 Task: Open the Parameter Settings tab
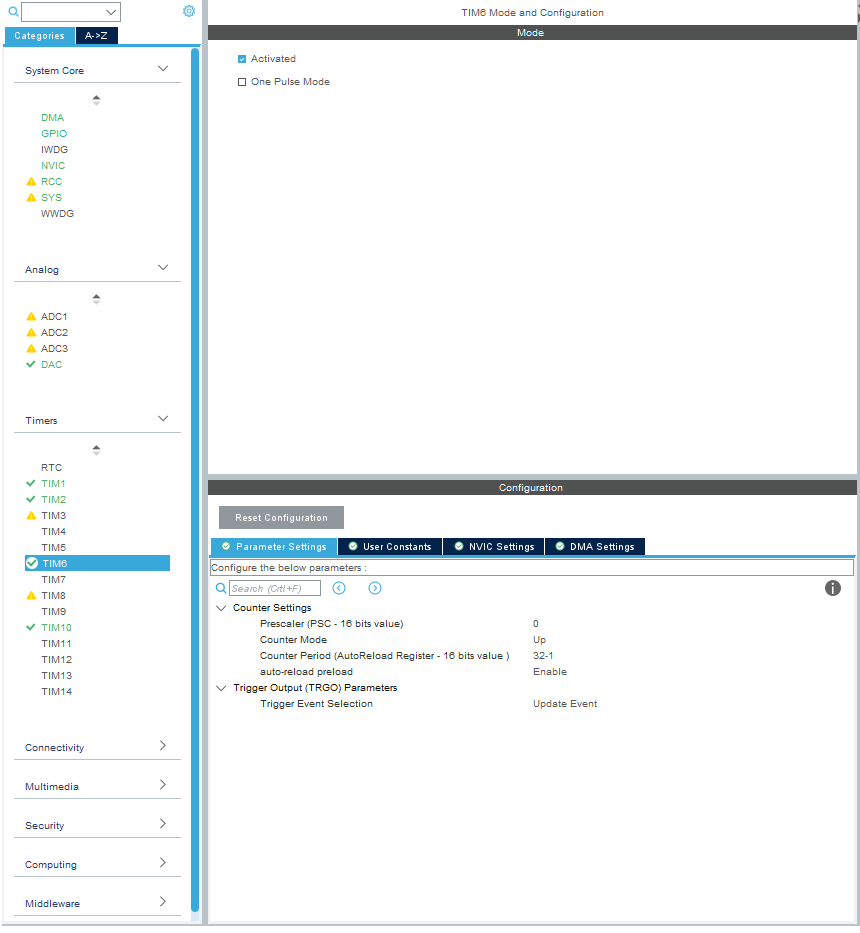[274, 546]
